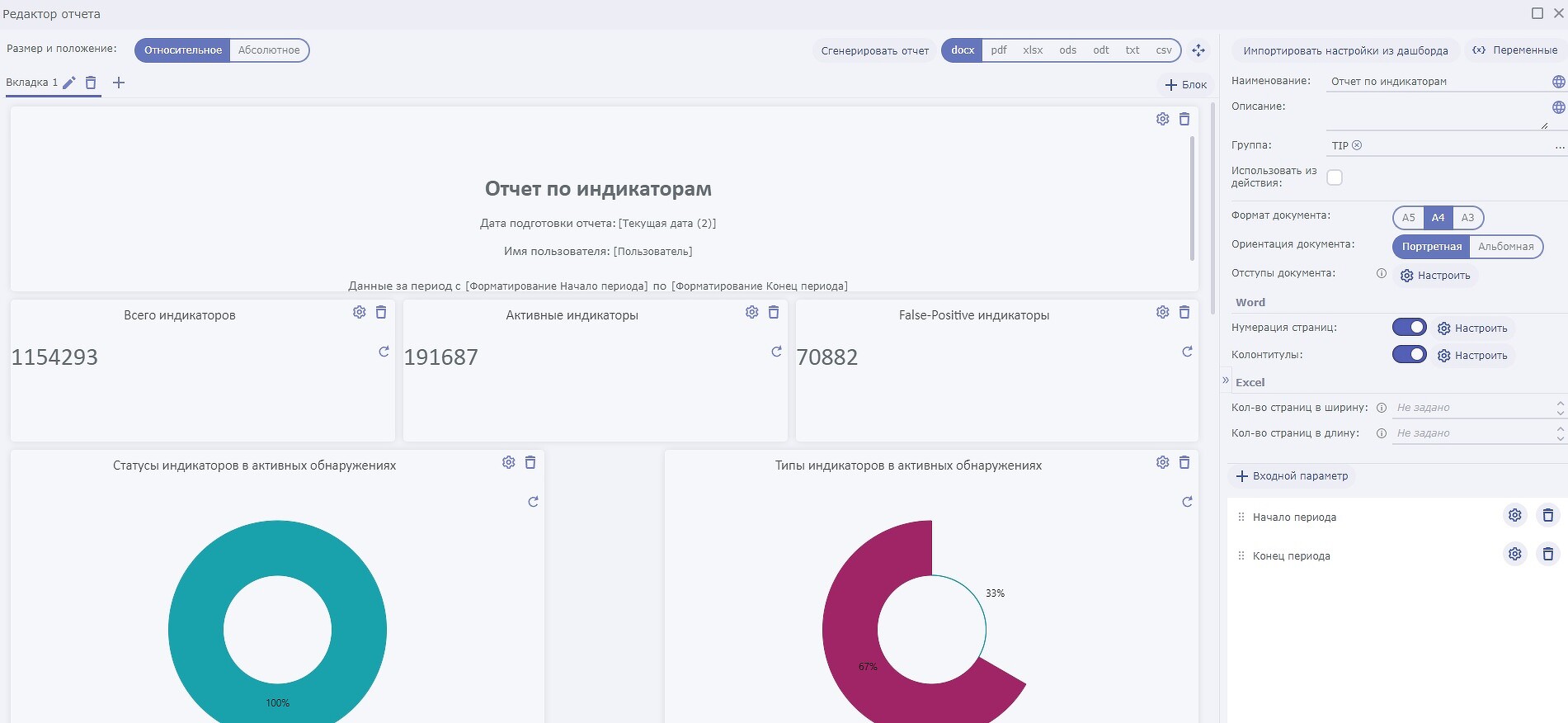Add a new Блок

1185,84
